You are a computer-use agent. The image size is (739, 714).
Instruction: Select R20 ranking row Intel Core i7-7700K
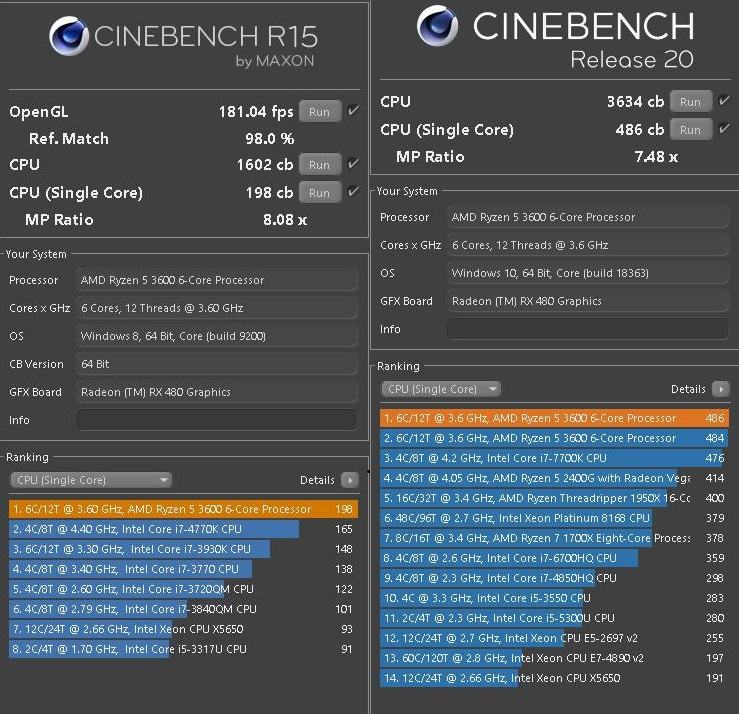[554, 458]
